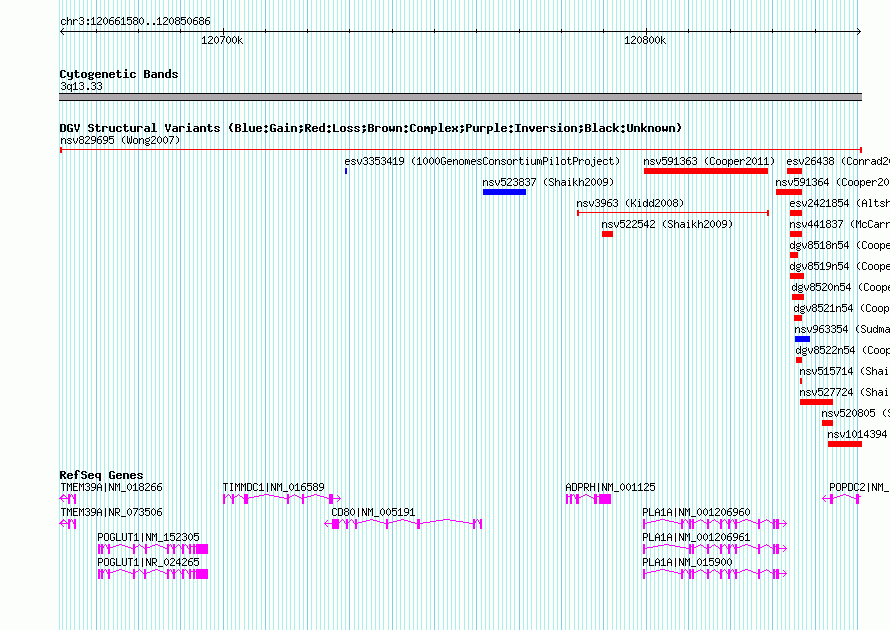Viewport: 890px width, 630px height.
Task: Click the red dgv8520n54 loss bar
Action: 798,297
